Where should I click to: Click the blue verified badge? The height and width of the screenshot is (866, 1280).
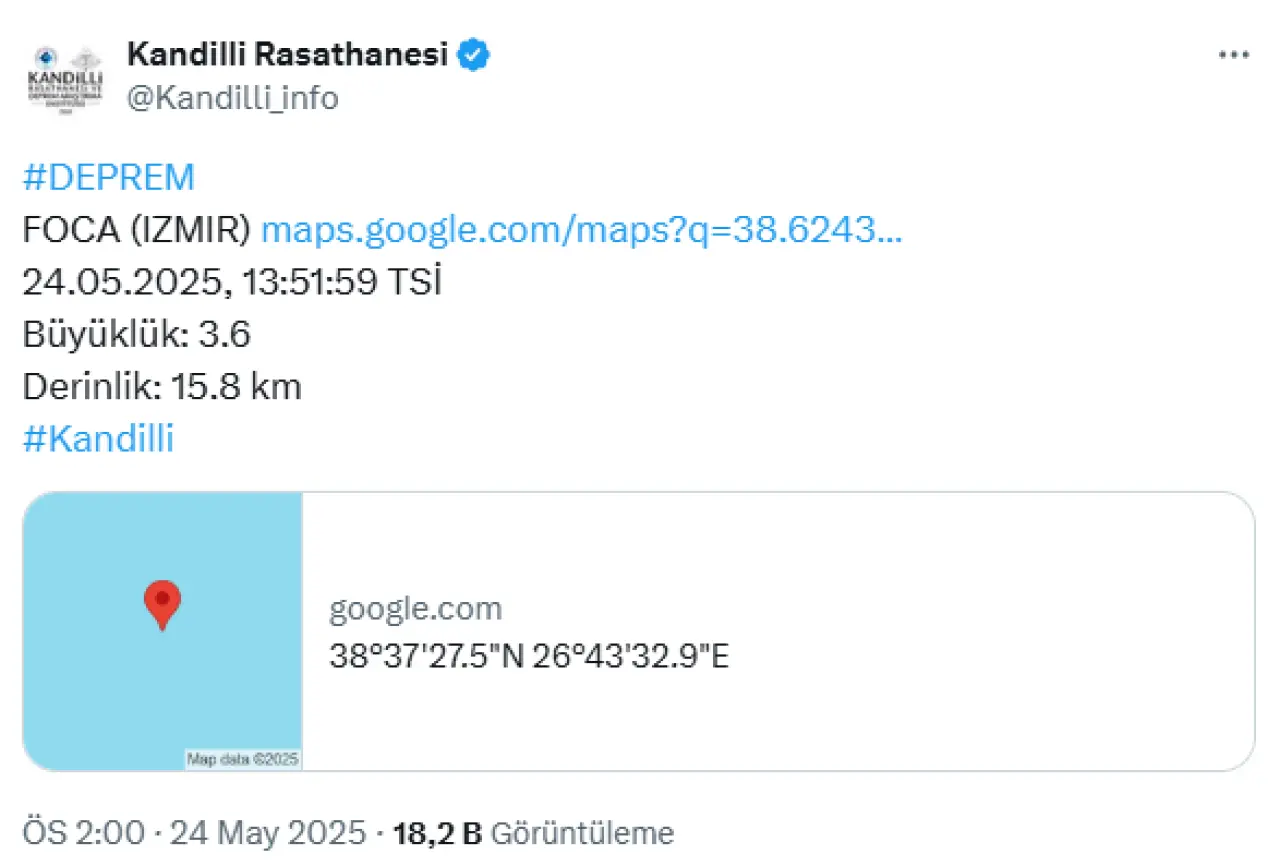pyautogui.click(x=474, y=55)
